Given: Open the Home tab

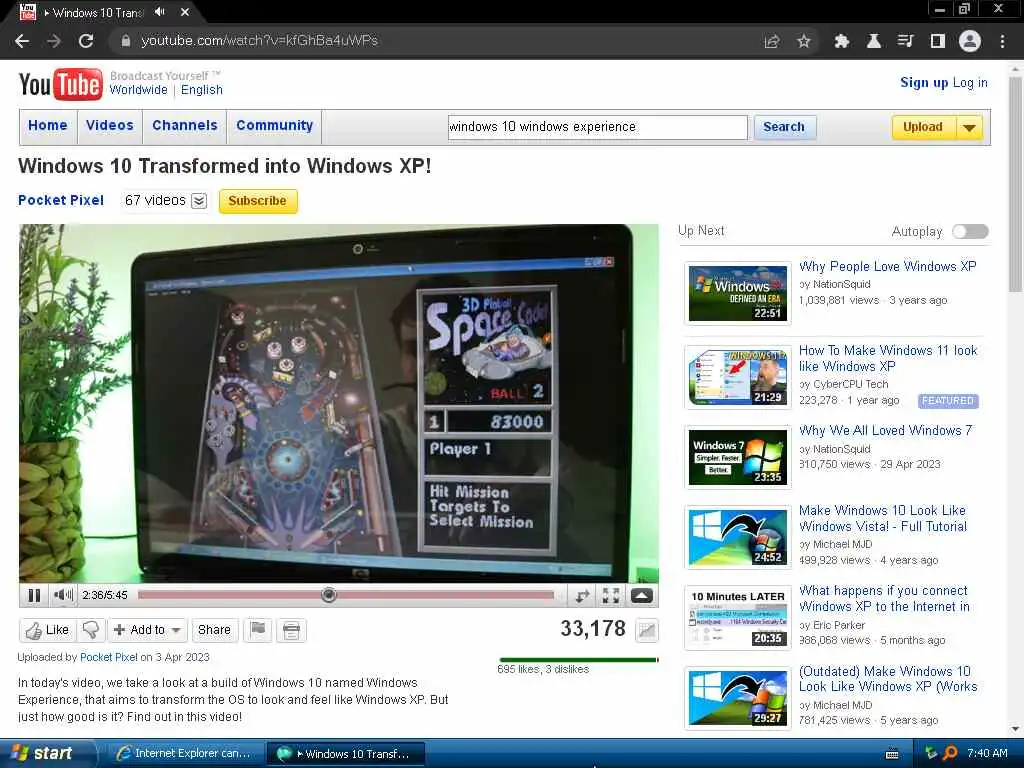Looking at the screenshot, I should click(48, 125).
